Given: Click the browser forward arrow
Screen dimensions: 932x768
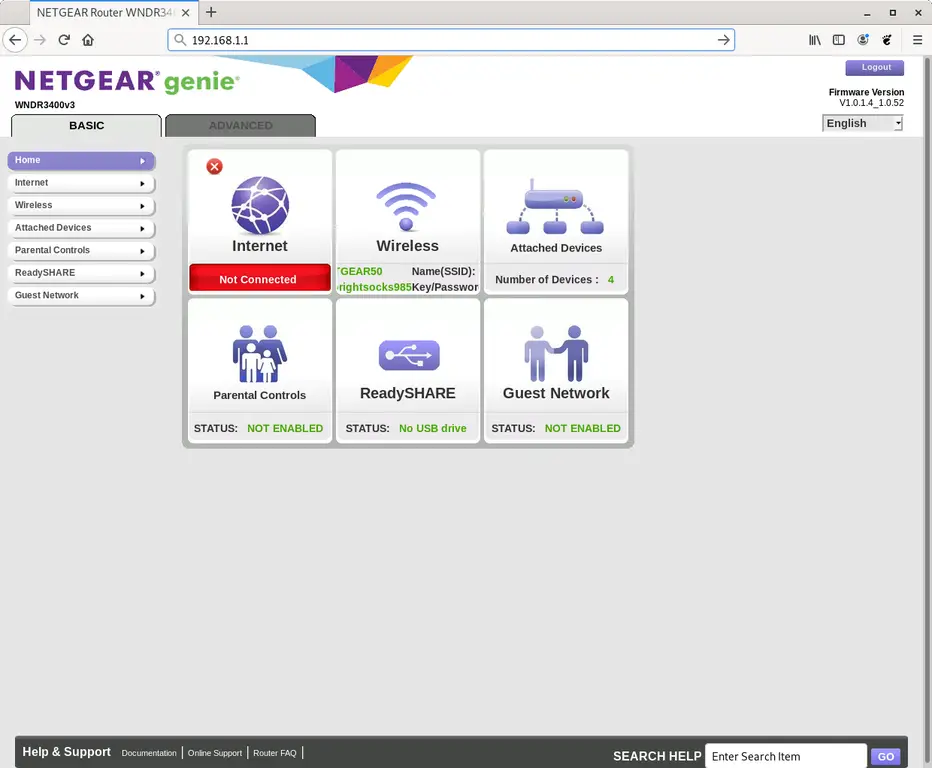Looking at the screenshot, I should (40, 40).
